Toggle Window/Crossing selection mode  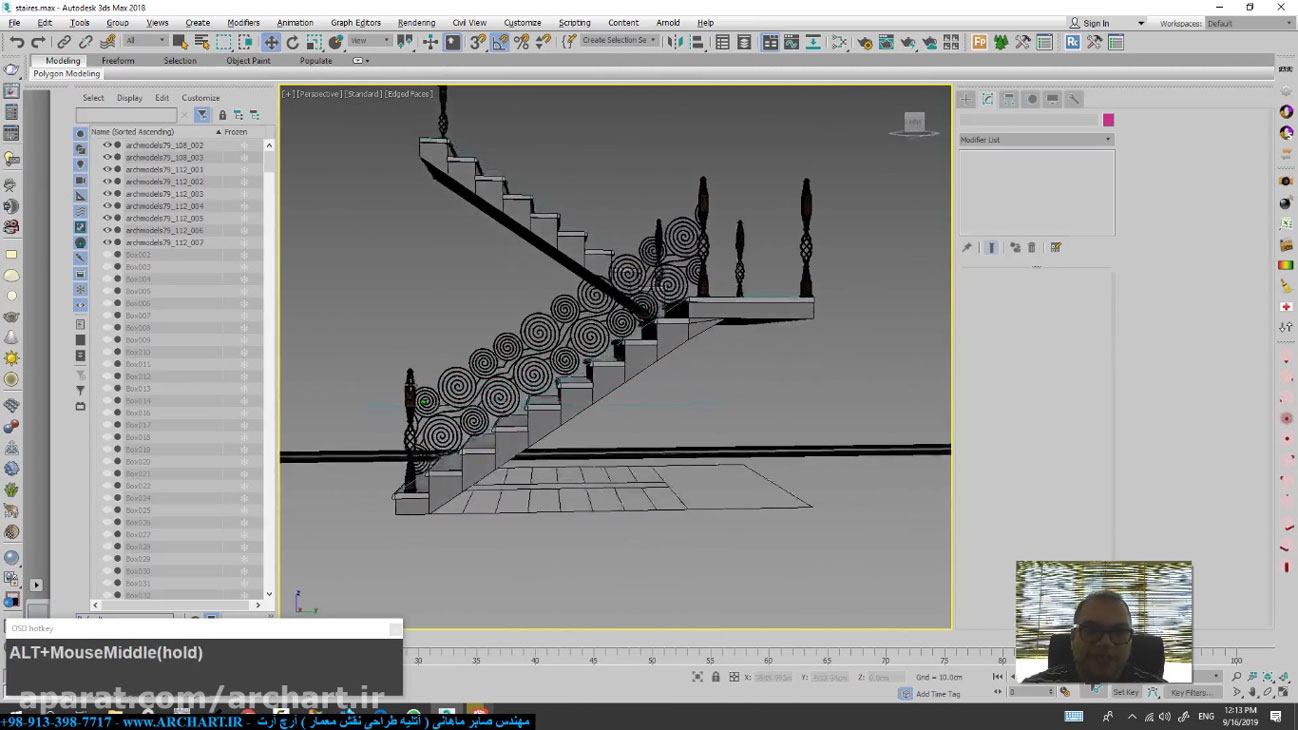pyautogui.click(x=246, y=42)
